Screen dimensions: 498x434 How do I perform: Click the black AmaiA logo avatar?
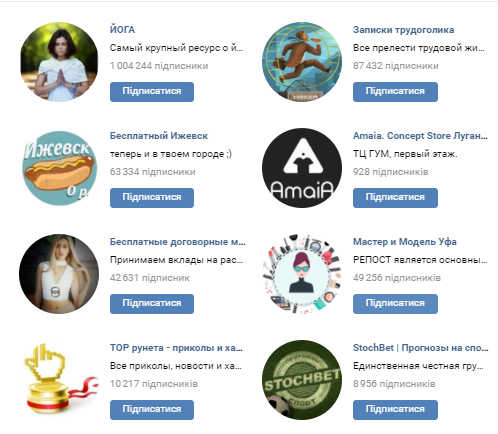click(x=302, y=168)
